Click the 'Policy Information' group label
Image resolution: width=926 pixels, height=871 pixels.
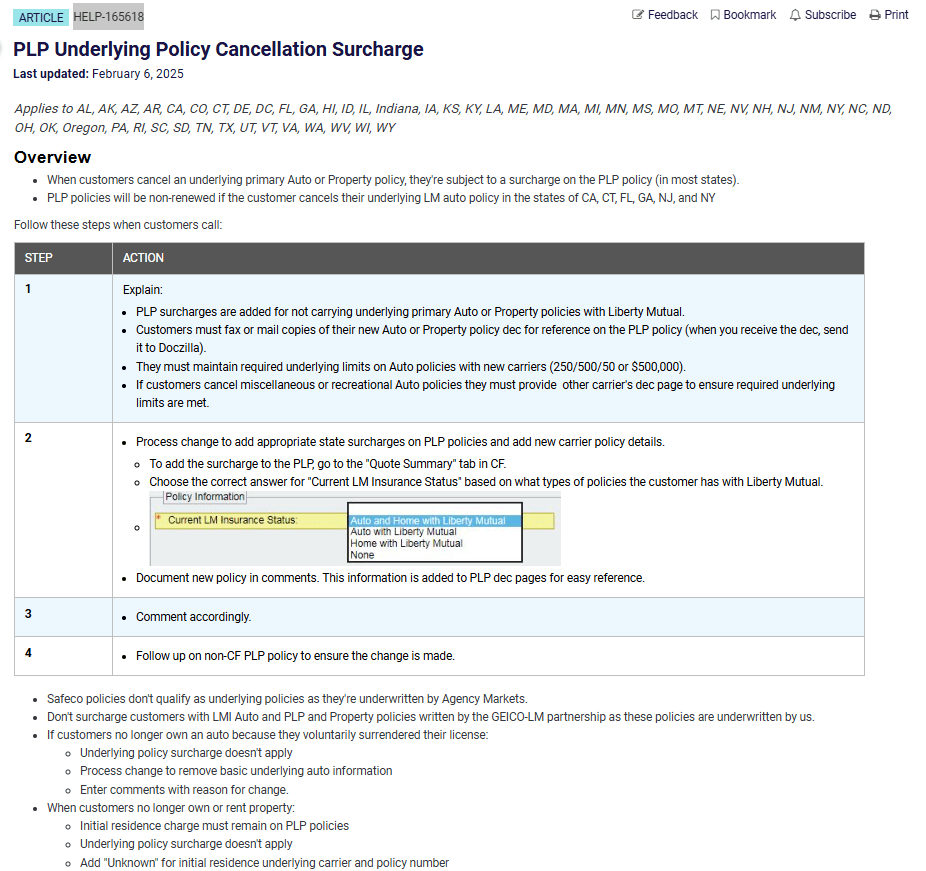tap(204, 497)
